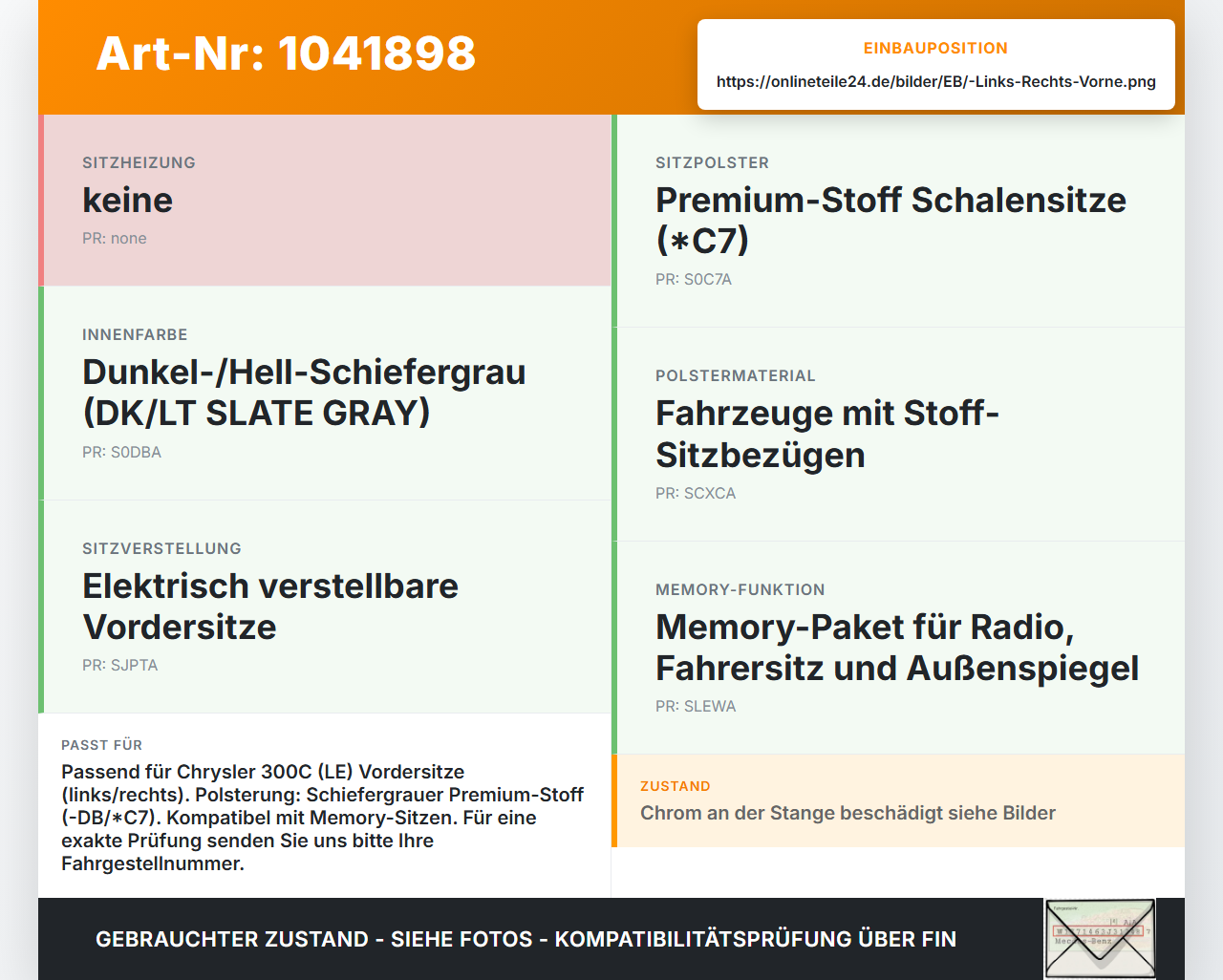Select 'Elektrisch verstellbare Vordersitze' value

coord(270,606)
